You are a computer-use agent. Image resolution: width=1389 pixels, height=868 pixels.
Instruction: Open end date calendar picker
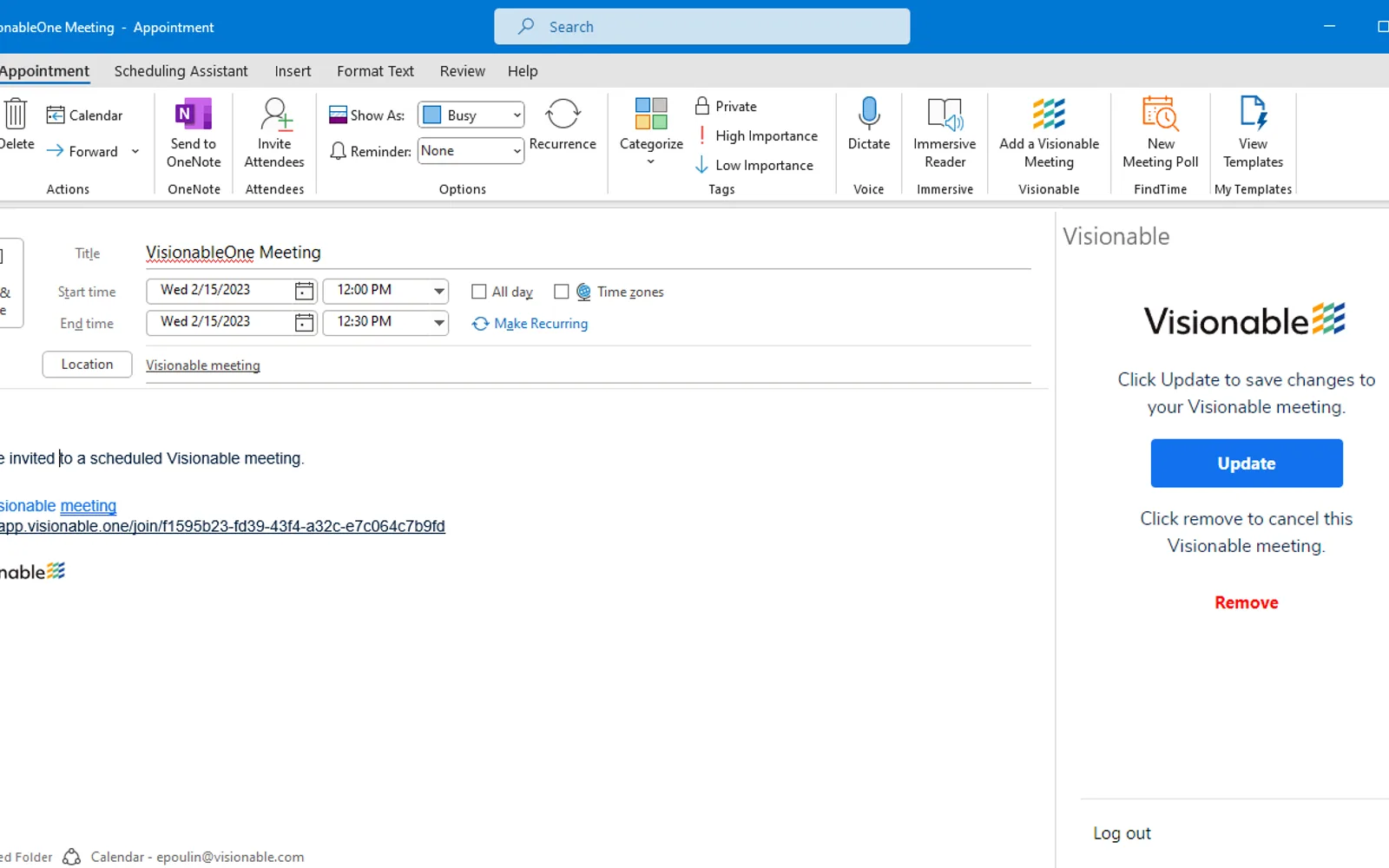304,323
